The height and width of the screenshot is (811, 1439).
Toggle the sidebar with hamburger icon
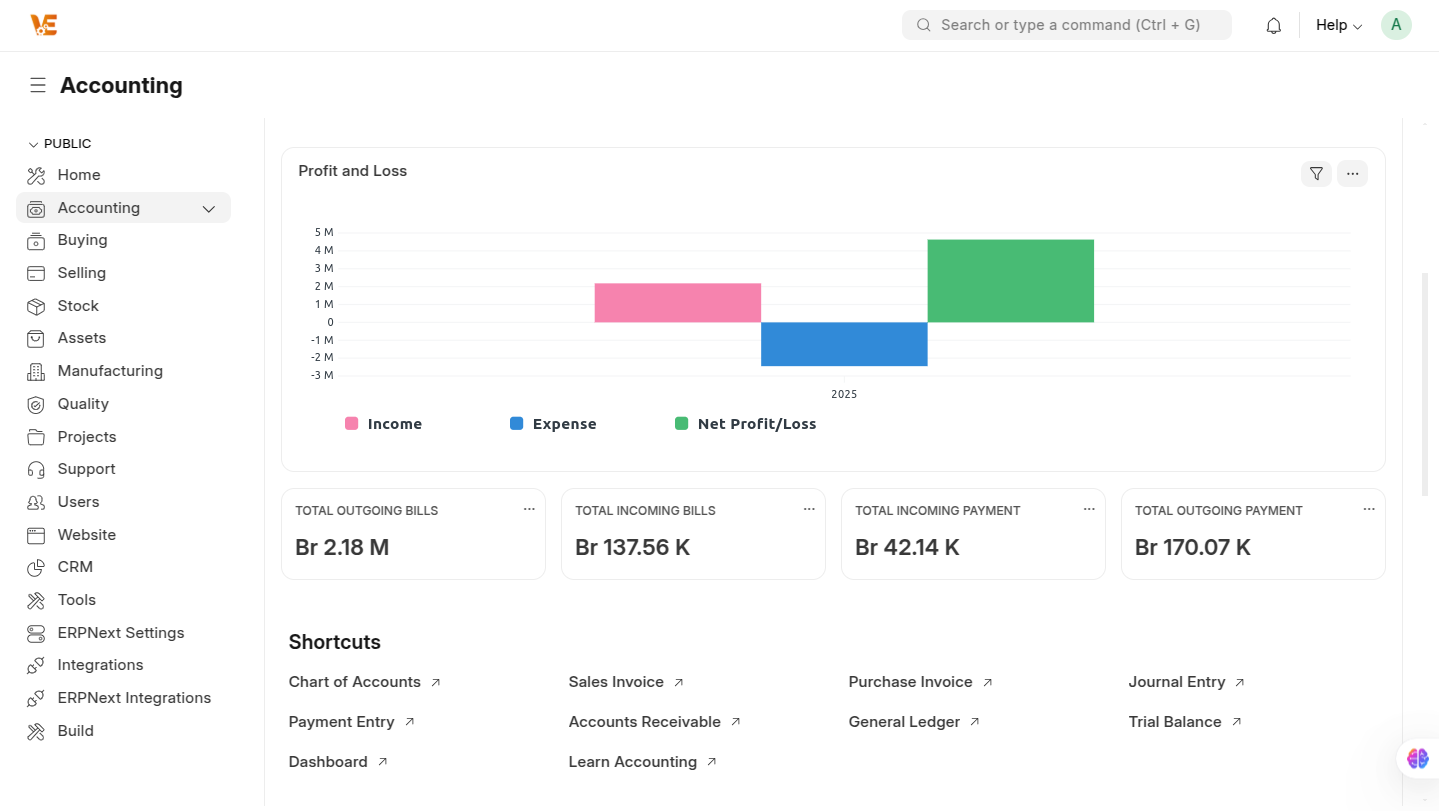coord(38,86)
